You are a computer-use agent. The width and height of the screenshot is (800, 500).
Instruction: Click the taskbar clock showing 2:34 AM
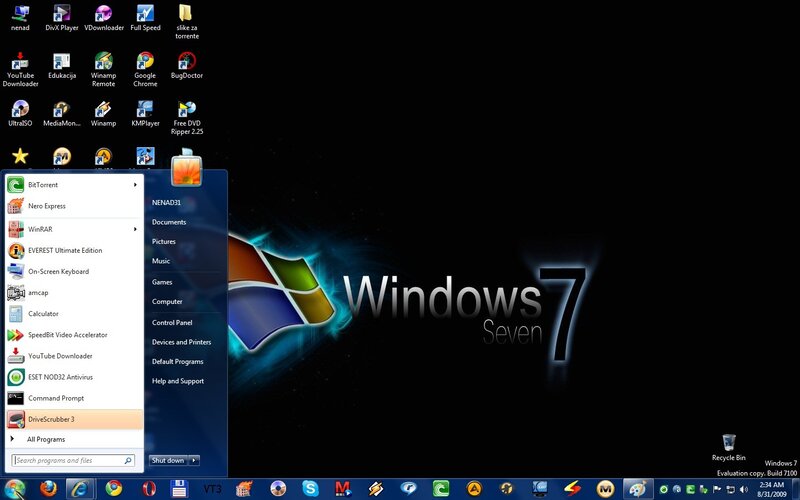[771, 489]
